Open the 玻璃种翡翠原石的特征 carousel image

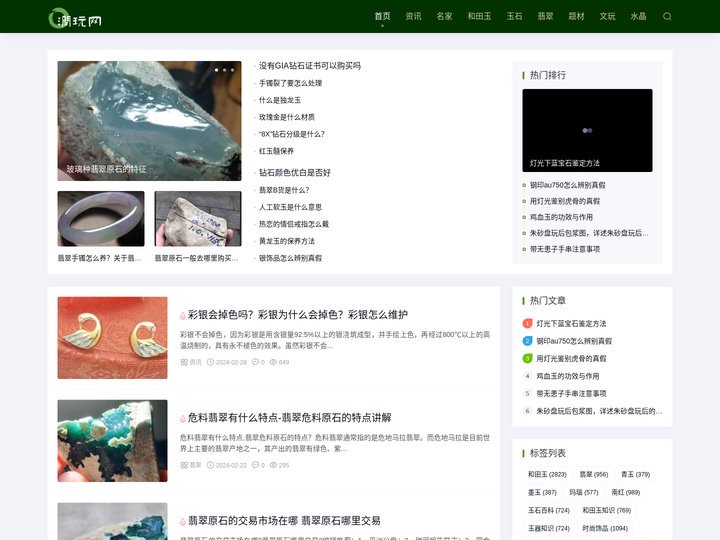(149, 121)
